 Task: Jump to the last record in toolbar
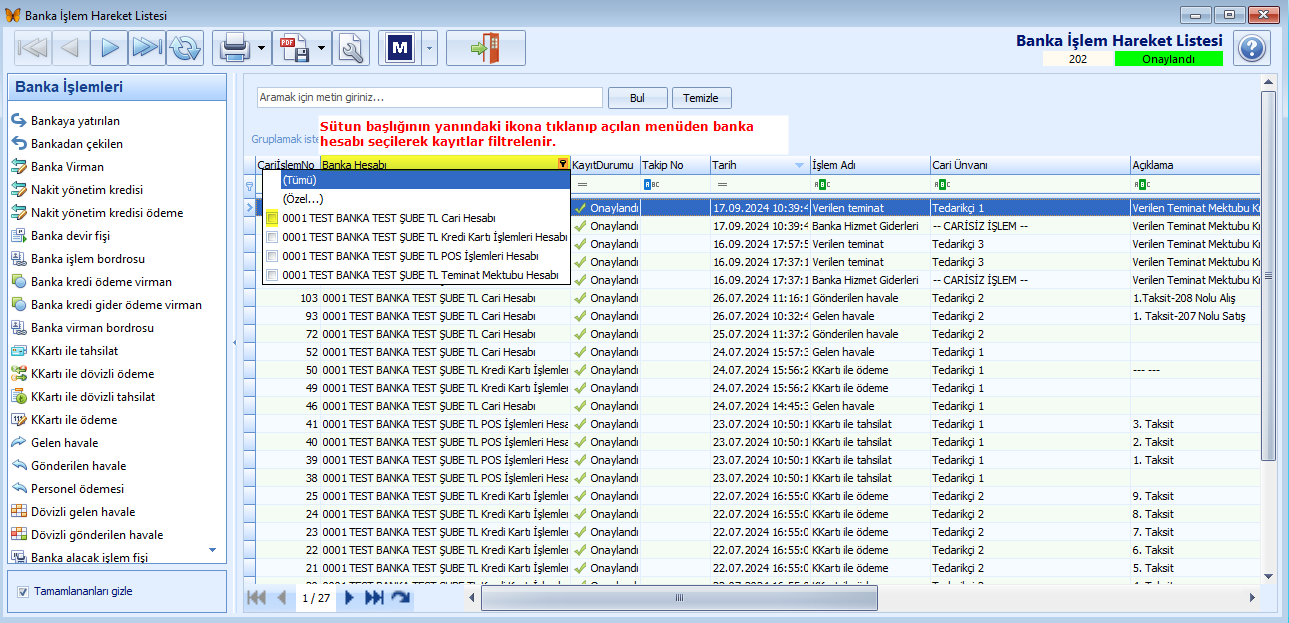147,47
